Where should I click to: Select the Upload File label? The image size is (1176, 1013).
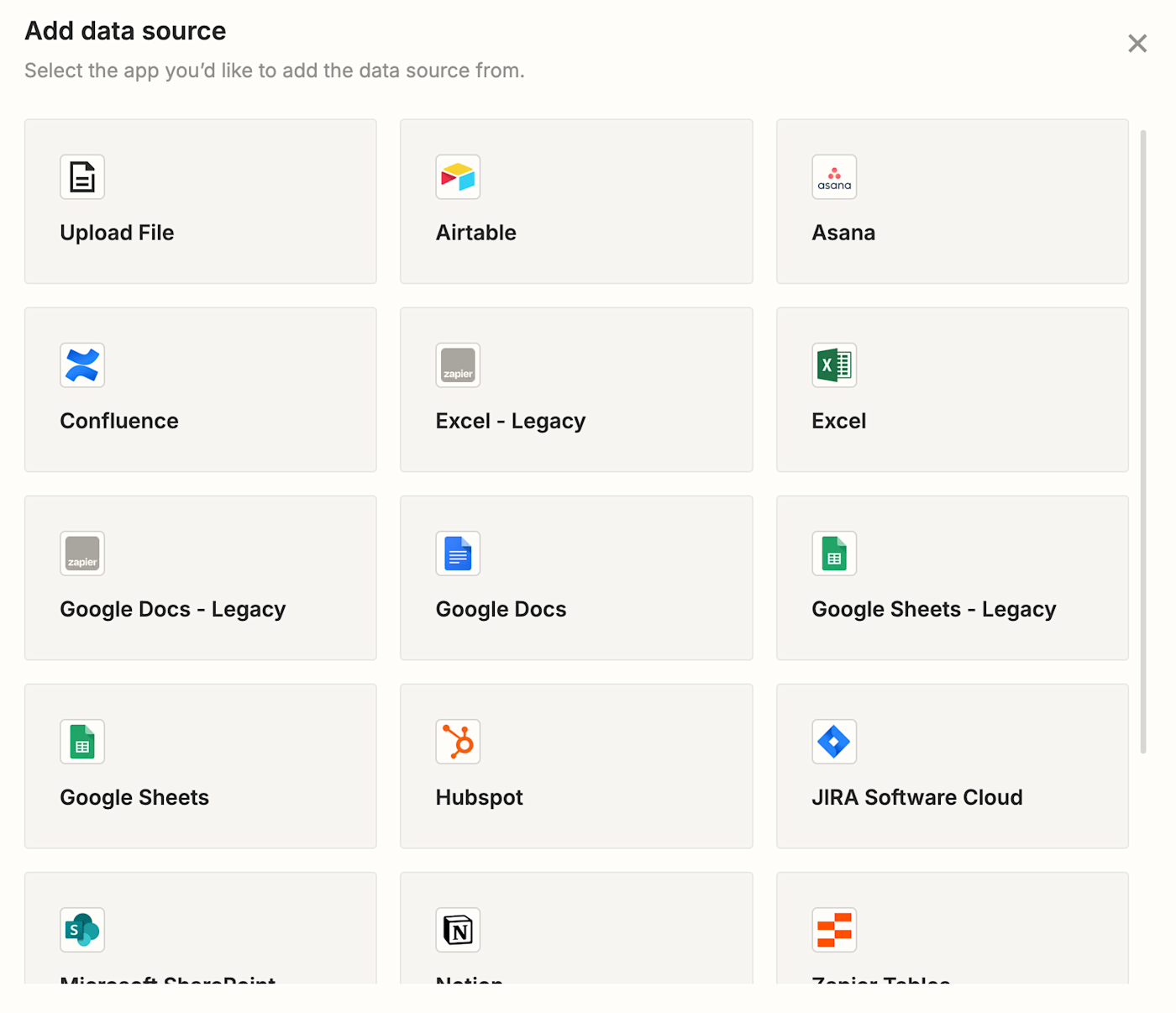pyautogui.click(x=117, y=233)
